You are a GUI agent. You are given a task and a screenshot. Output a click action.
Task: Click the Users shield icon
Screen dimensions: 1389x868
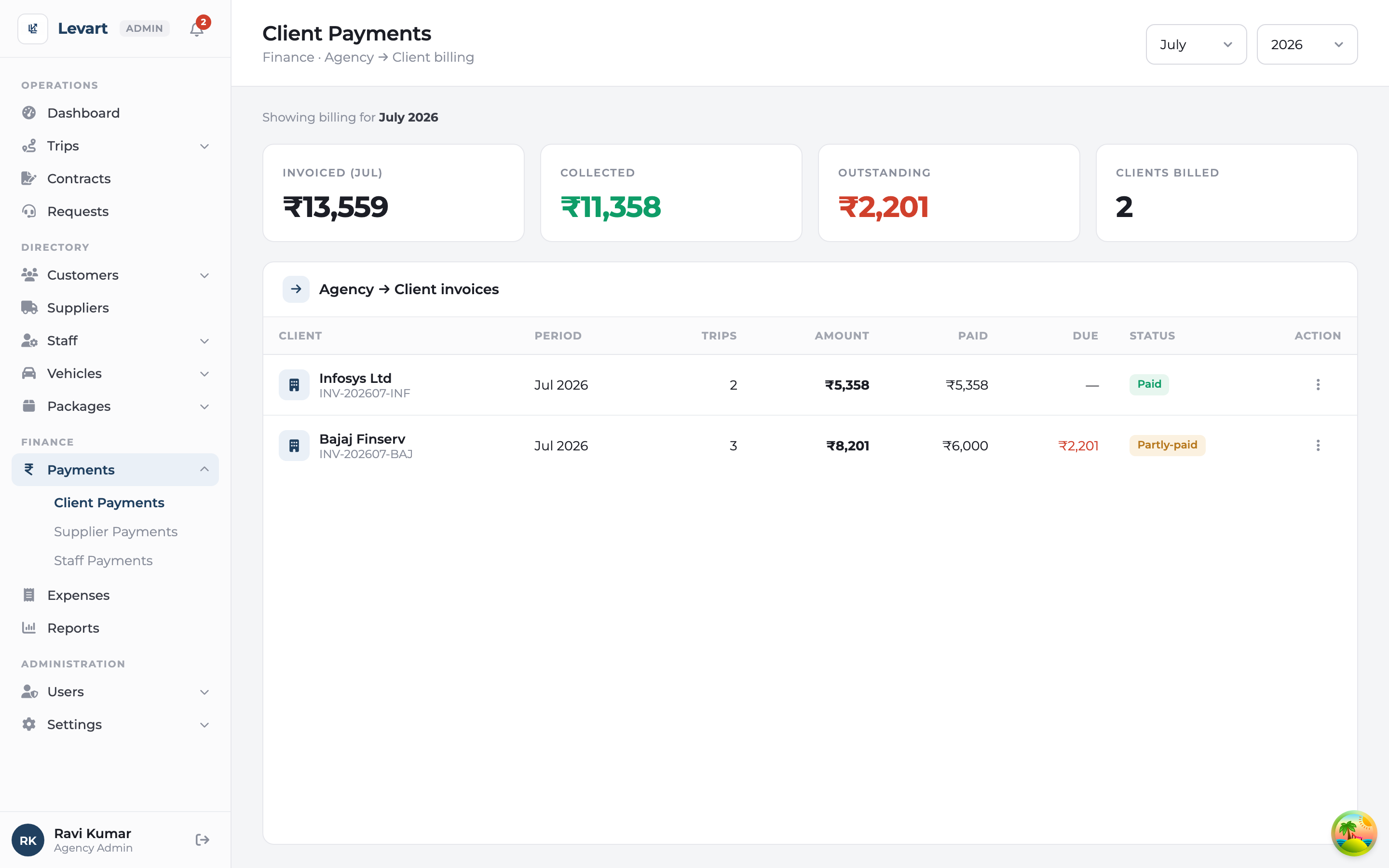click(29, 691)
